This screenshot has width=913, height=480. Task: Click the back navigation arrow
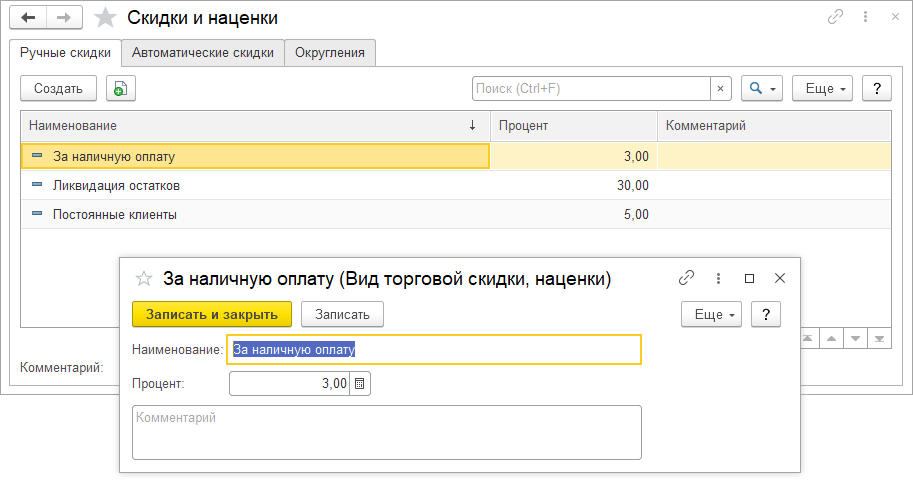(28, 18)
